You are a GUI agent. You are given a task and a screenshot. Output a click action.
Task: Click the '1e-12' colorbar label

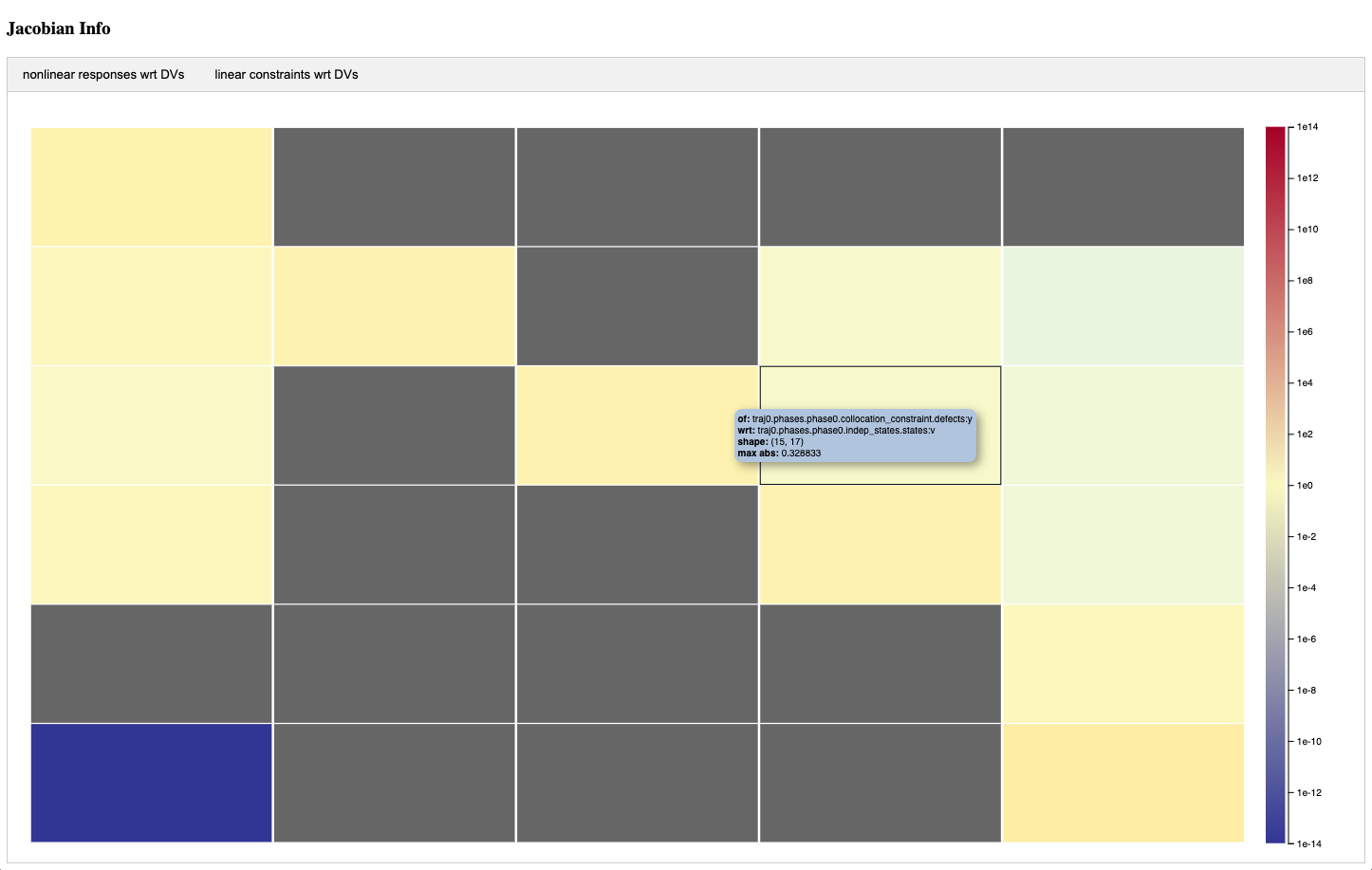1309,793
